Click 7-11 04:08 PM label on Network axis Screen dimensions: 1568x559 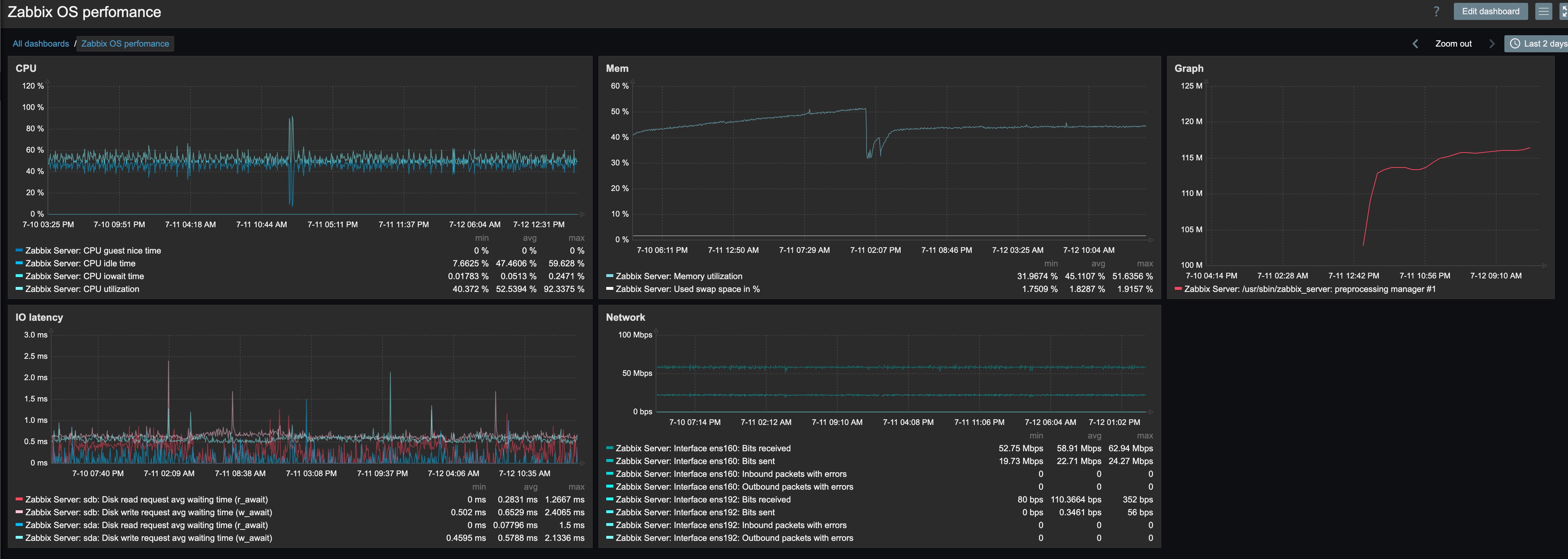(908, 422)
